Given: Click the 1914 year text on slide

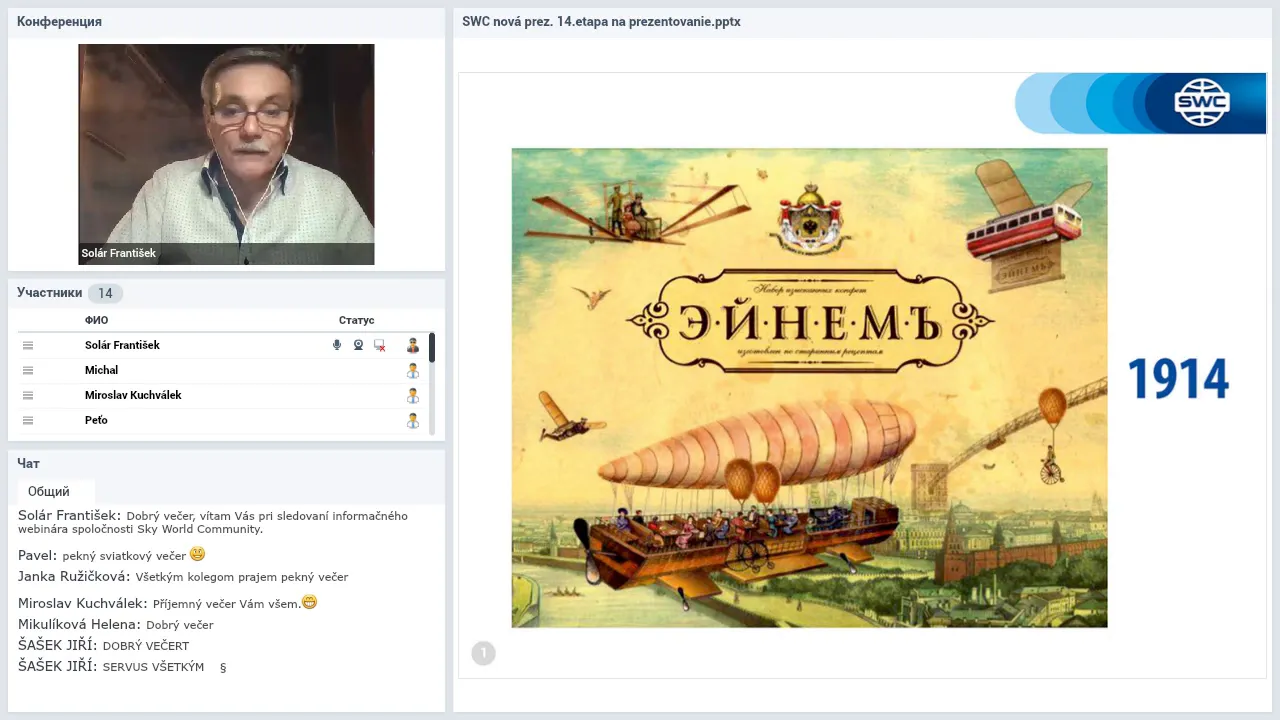Looking at the screenshot, I should (x=1178, y=379).
